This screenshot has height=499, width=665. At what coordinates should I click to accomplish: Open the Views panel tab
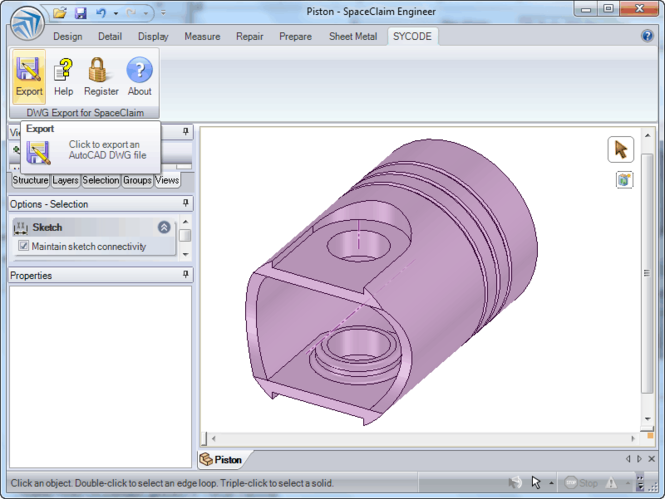tap(167, 180)
